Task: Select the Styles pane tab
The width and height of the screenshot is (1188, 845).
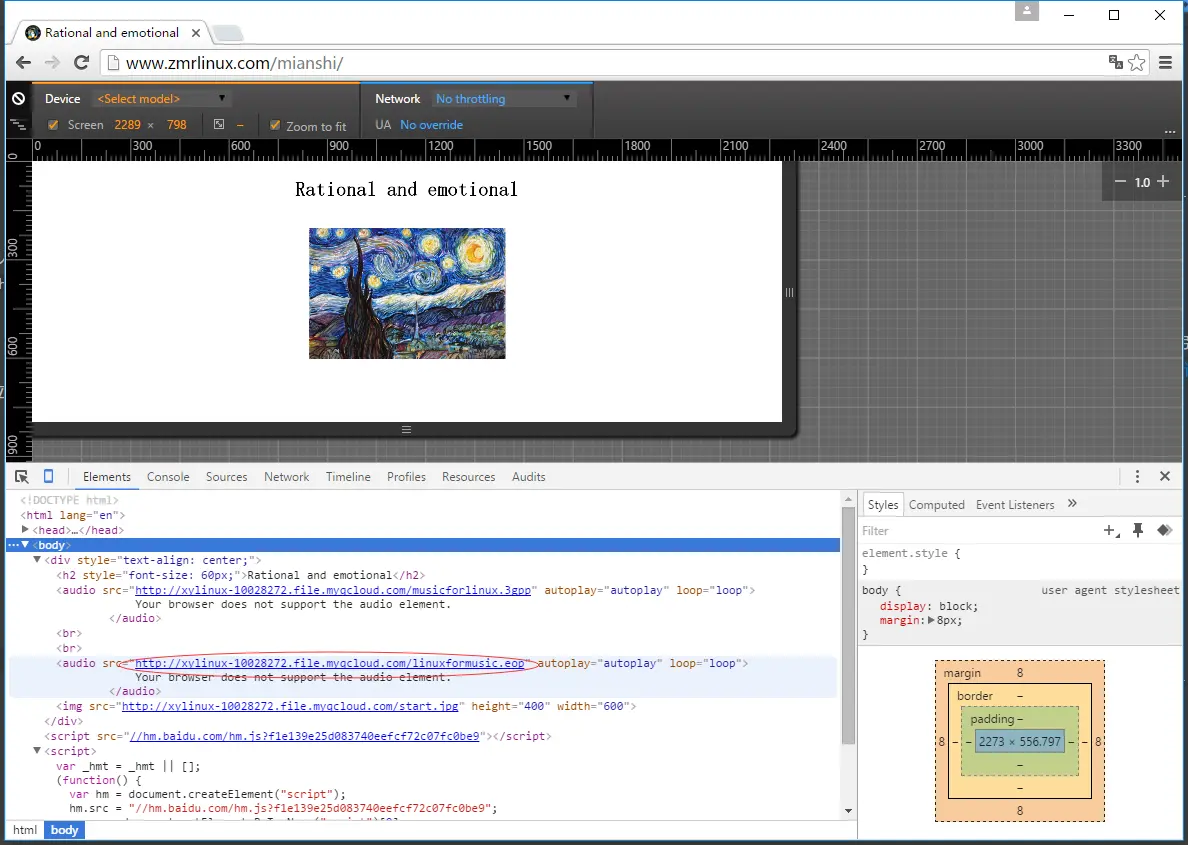Action: pyautogui.click(x=883, y=505)
